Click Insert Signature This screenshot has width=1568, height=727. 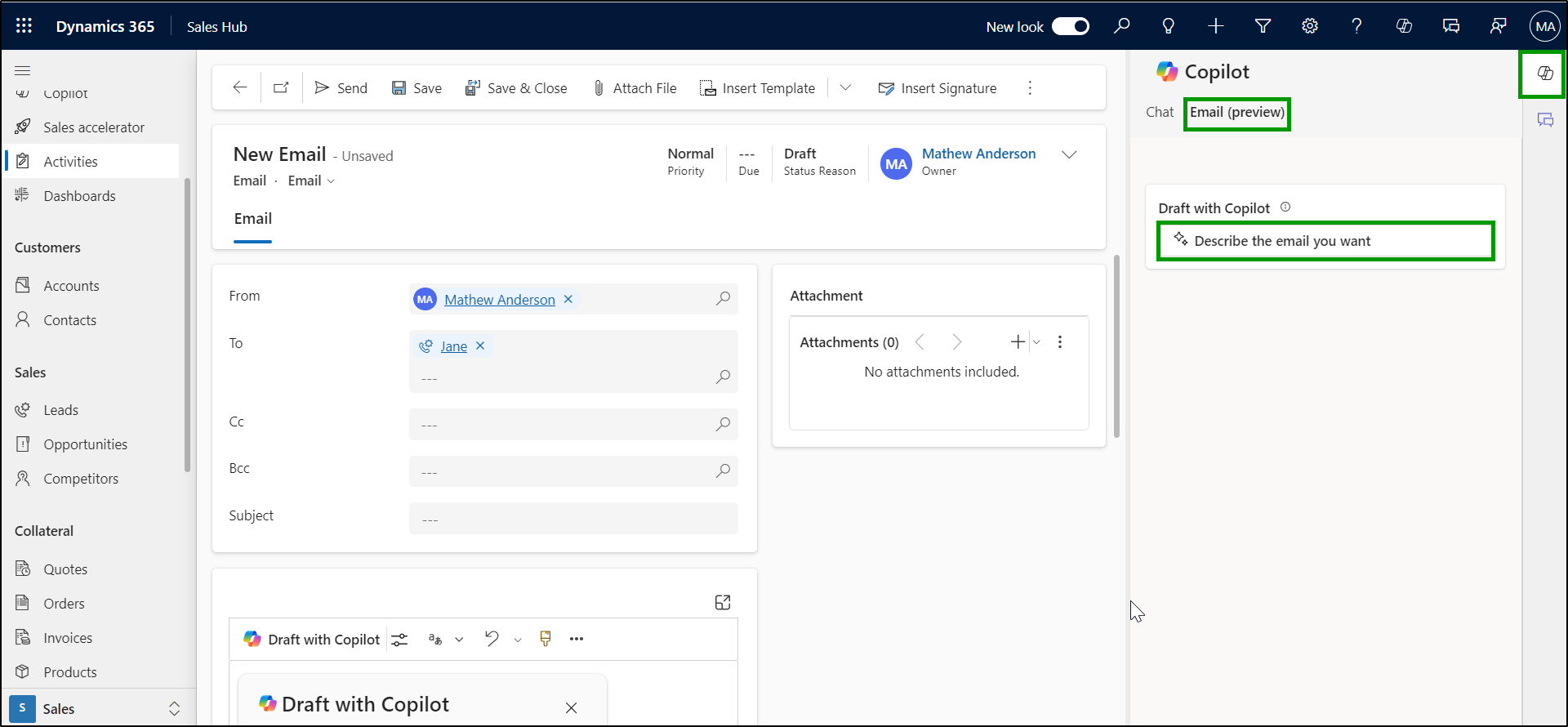coord(938,87)
